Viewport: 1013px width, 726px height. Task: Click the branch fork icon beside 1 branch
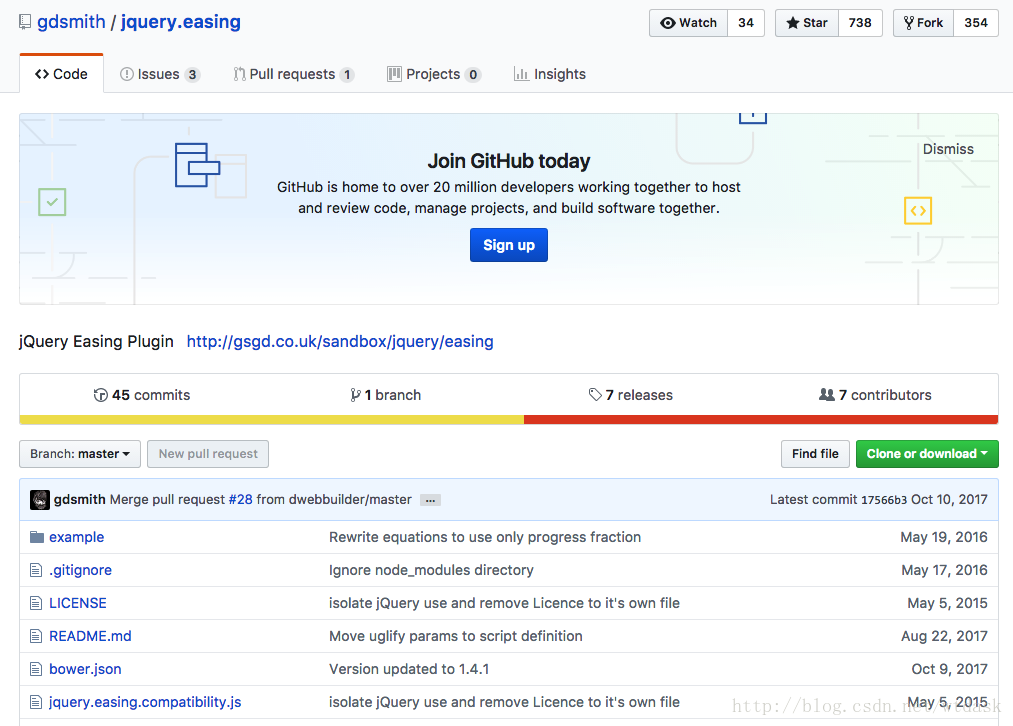tap(355, 395)
